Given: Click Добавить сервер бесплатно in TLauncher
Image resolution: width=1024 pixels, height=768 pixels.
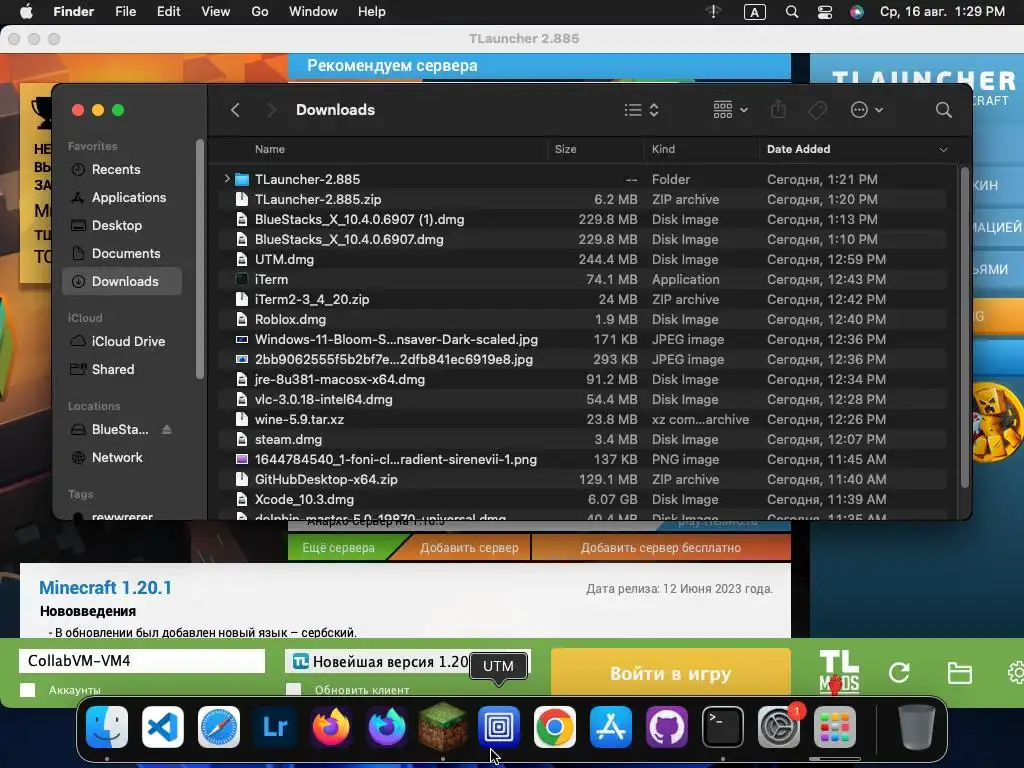Looking at the screenshot, I should [661, 547].
